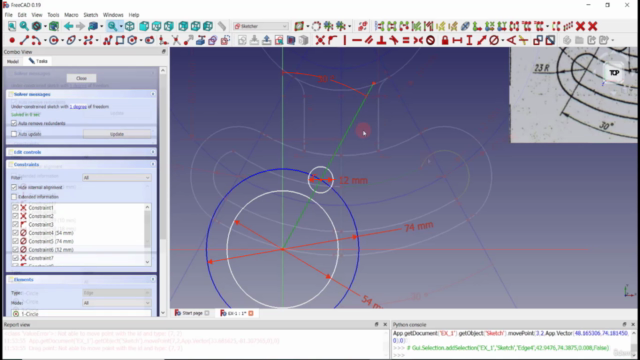This screenshot has width=640, height=360.
Task: Uncheck Constraint2 checkbox
Action: (16, 216)
